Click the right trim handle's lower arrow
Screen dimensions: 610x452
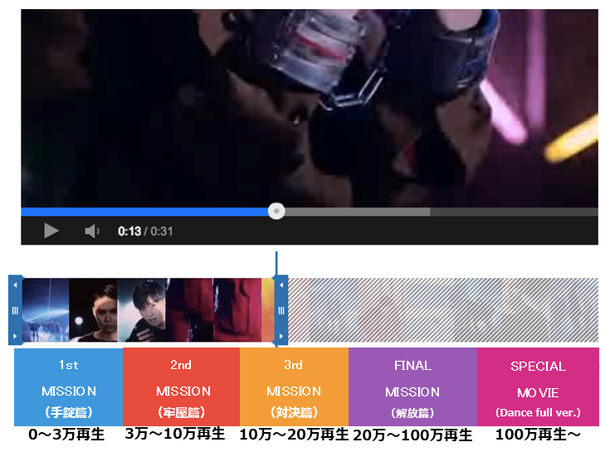[x=281, y=336]
